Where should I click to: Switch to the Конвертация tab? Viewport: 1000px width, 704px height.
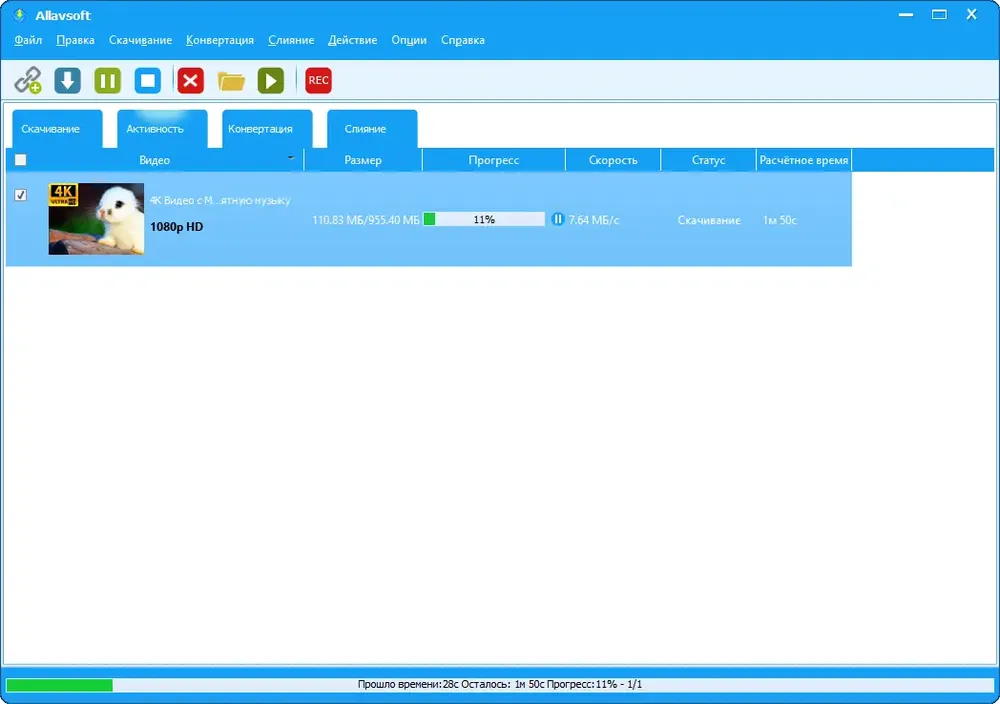coord(260,129)
